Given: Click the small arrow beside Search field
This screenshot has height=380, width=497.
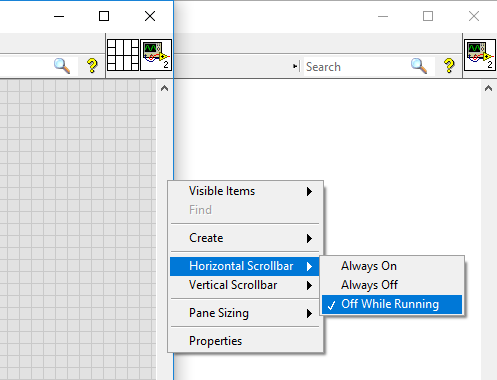Looking at the screenshot, I should click(295, 66).
